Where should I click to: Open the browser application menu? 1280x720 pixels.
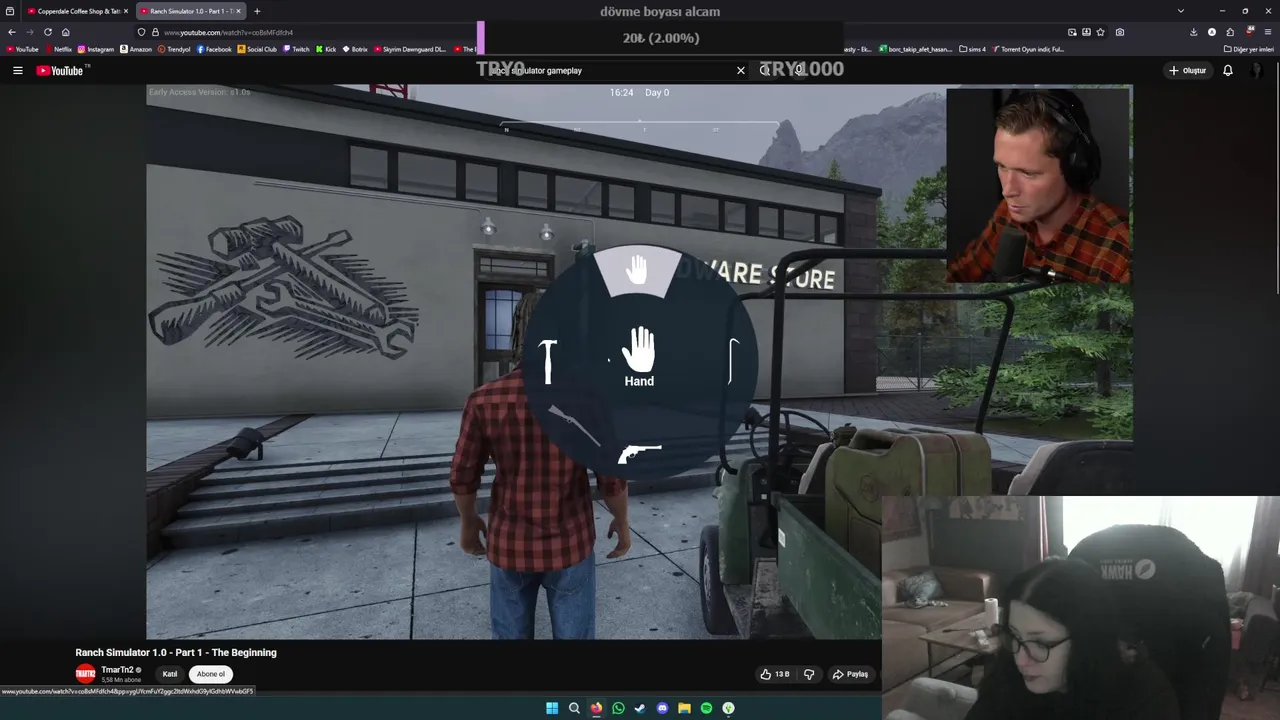point(1268,32)
